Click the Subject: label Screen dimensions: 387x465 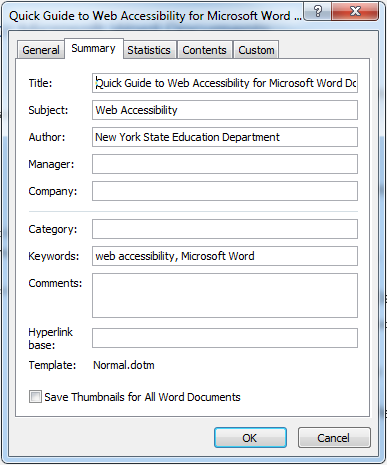pyautogui.click(x=48, y=110)
